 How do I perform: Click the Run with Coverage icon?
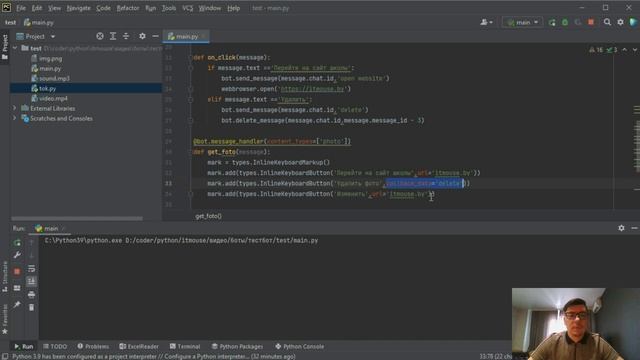(x=578, y=22)
